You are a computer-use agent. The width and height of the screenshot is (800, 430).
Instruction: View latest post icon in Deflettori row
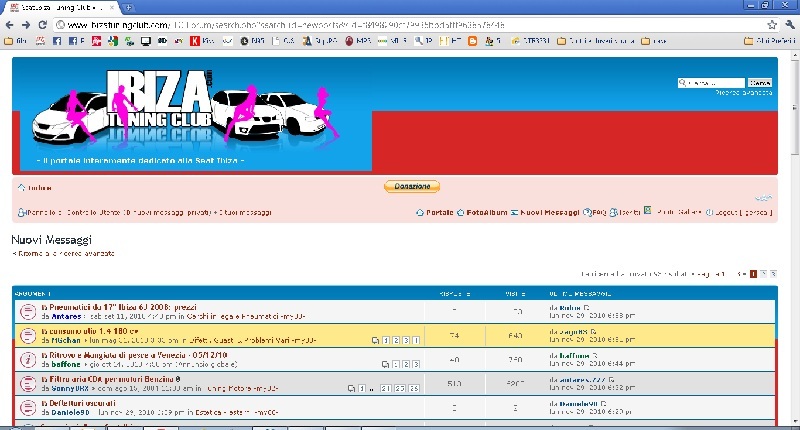[x=603, y=403]
